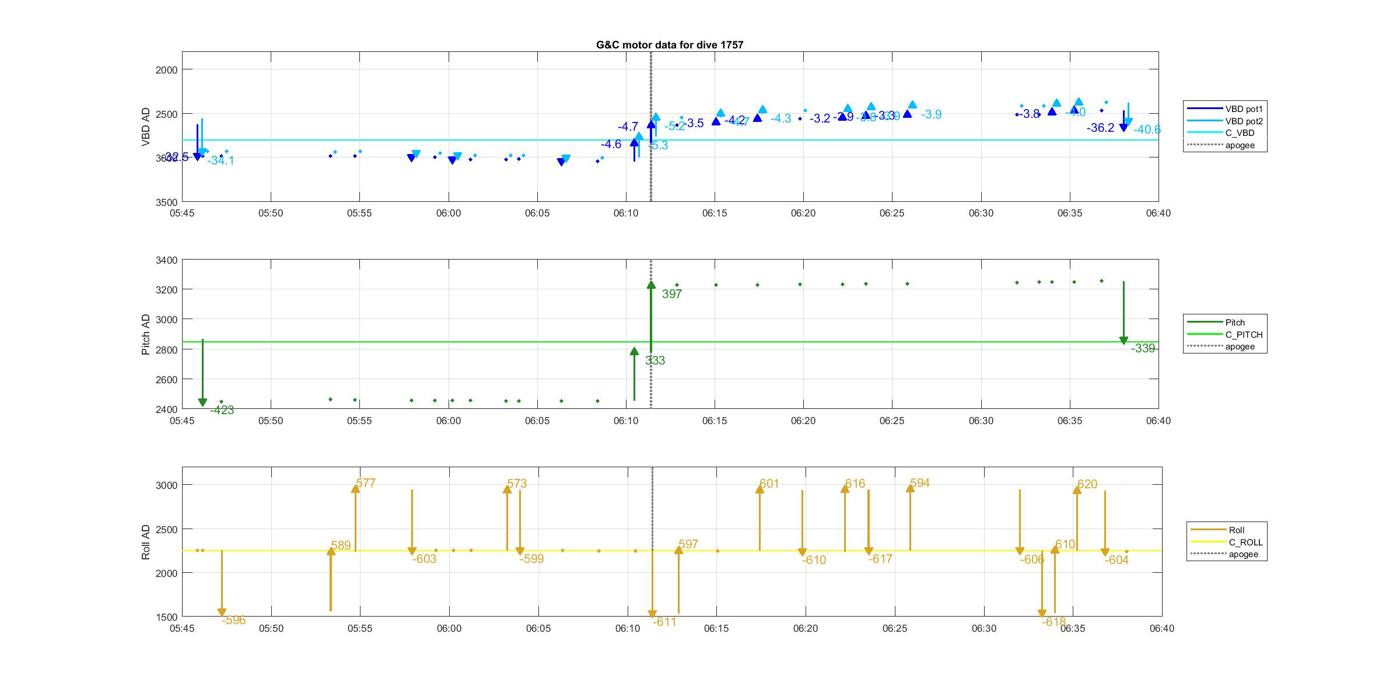Click the VBD value label '-4.7'
Image resolution: width=1400 pixels, height=693 pixels.
tap(628, 127)
